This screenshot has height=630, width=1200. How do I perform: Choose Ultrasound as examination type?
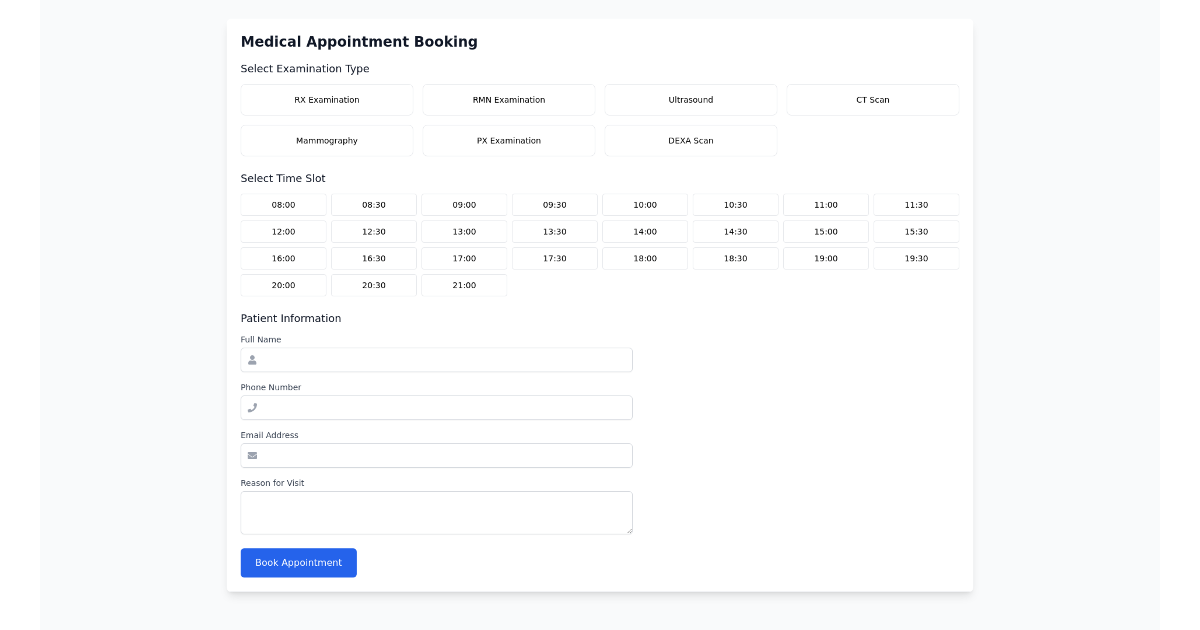coord(690,99)
